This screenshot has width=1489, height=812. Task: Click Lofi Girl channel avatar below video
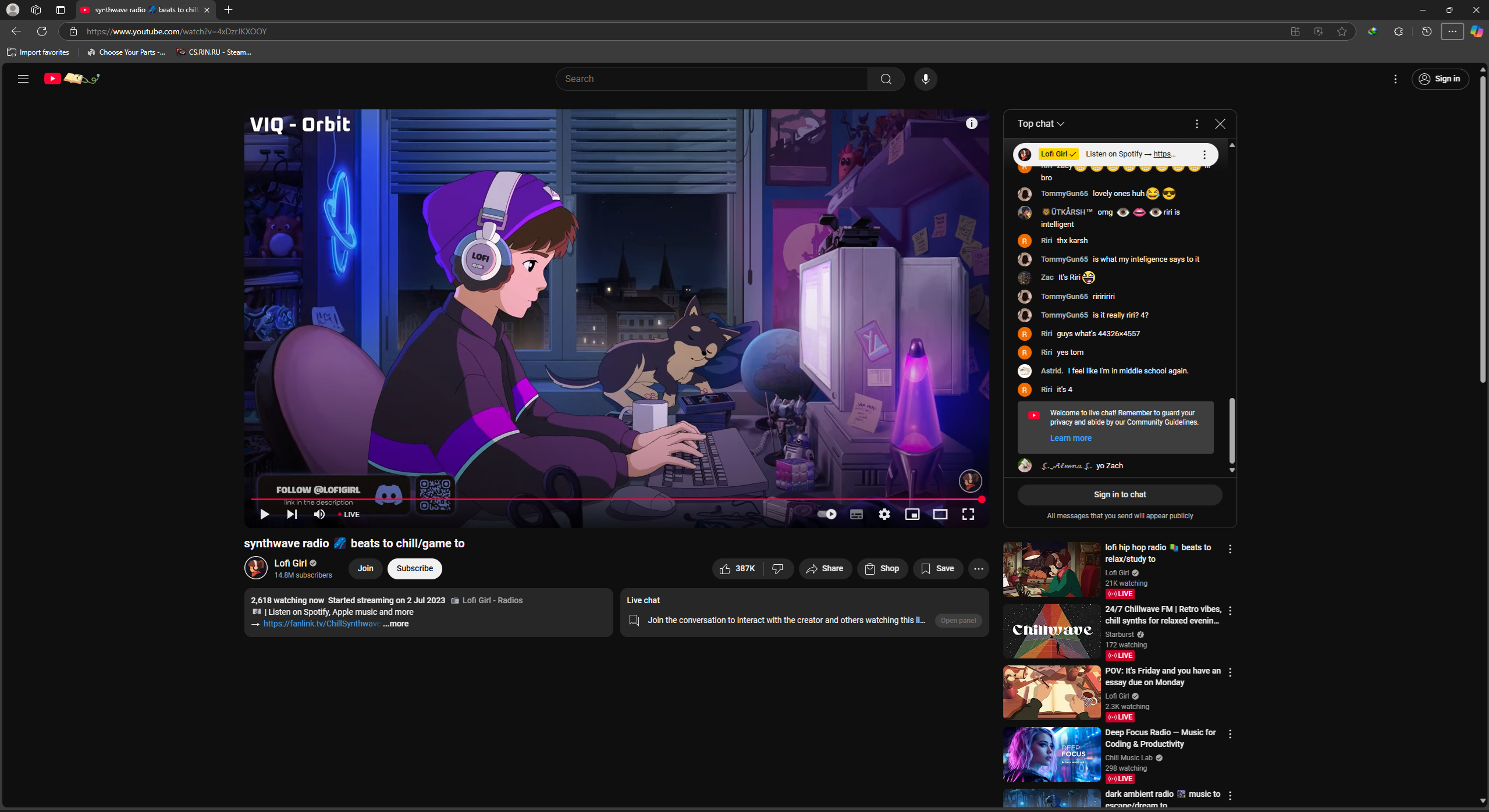[x=256, y=568]
